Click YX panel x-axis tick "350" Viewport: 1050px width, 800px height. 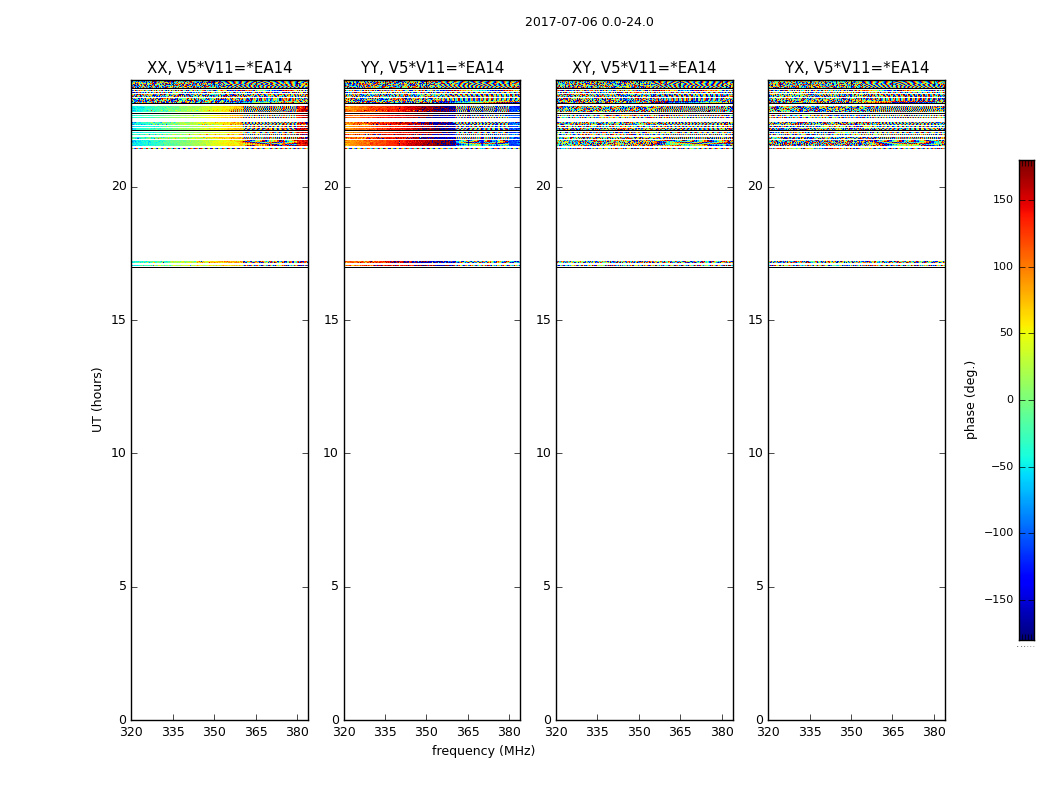(x=851, y=732)
